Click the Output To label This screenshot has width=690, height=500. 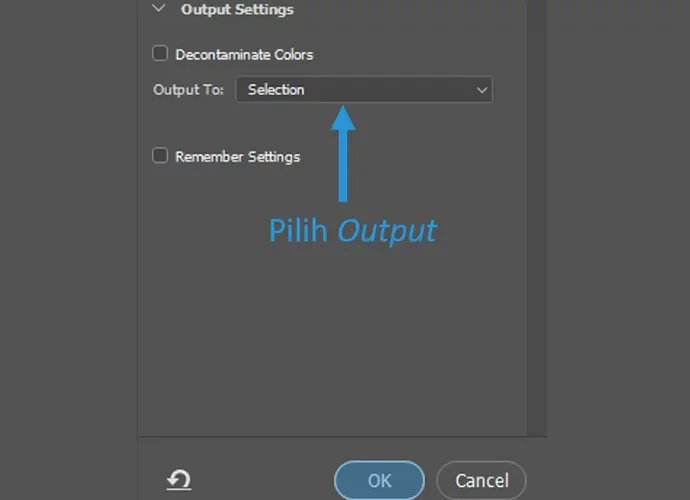click(x=188, y=90)
